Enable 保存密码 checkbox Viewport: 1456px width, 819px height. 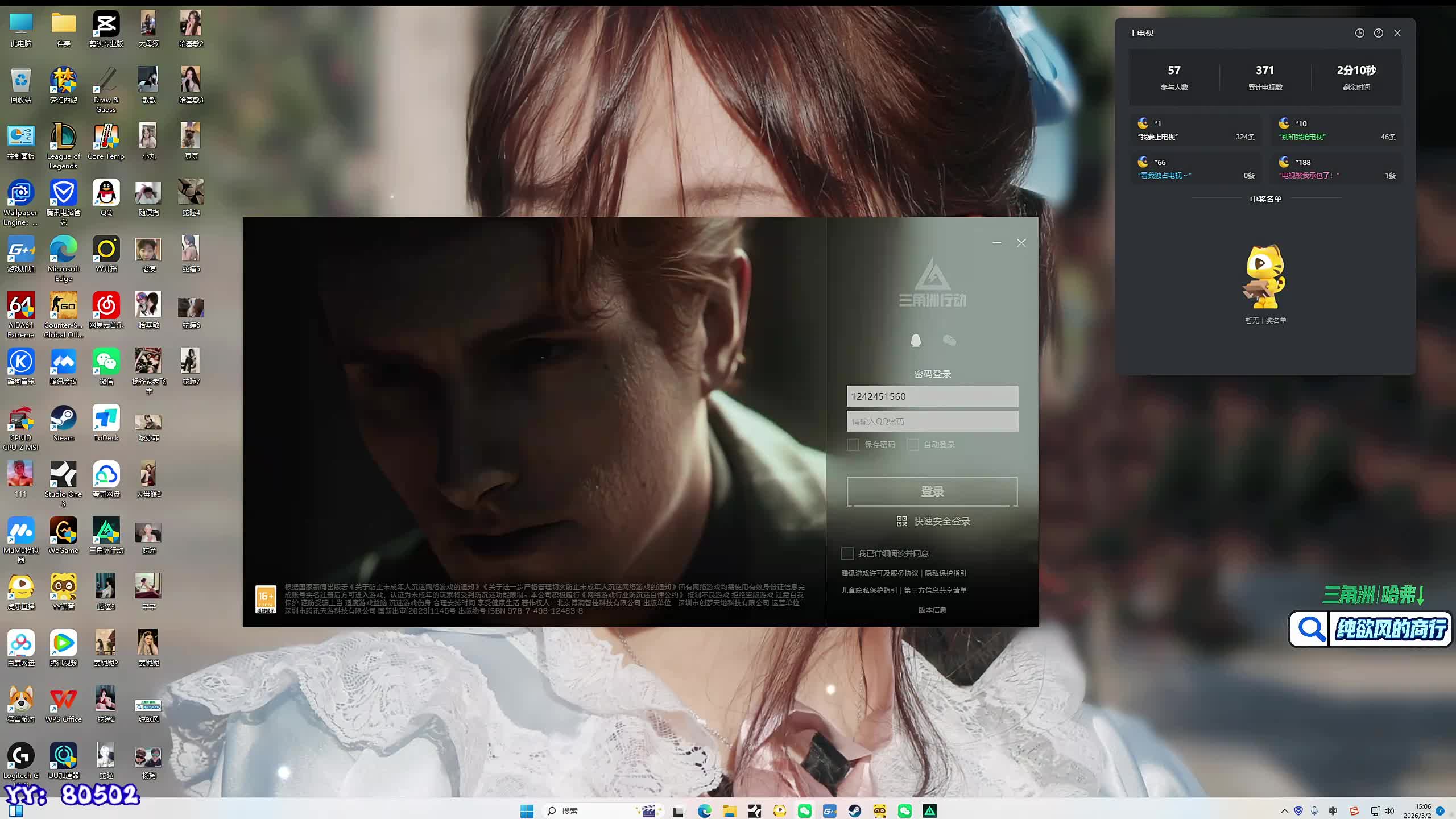[853, 445]
